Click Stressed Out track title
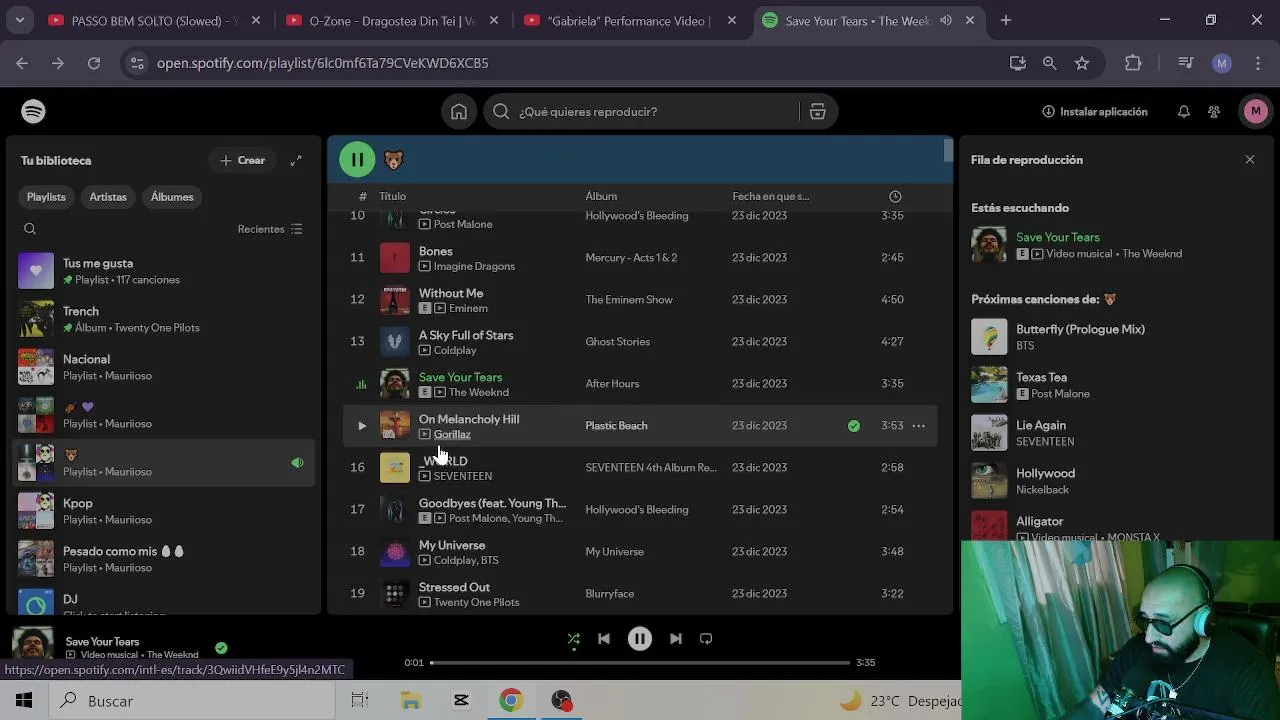The width and height of the screenshot is (1280, 720). [x=454, y=587]
